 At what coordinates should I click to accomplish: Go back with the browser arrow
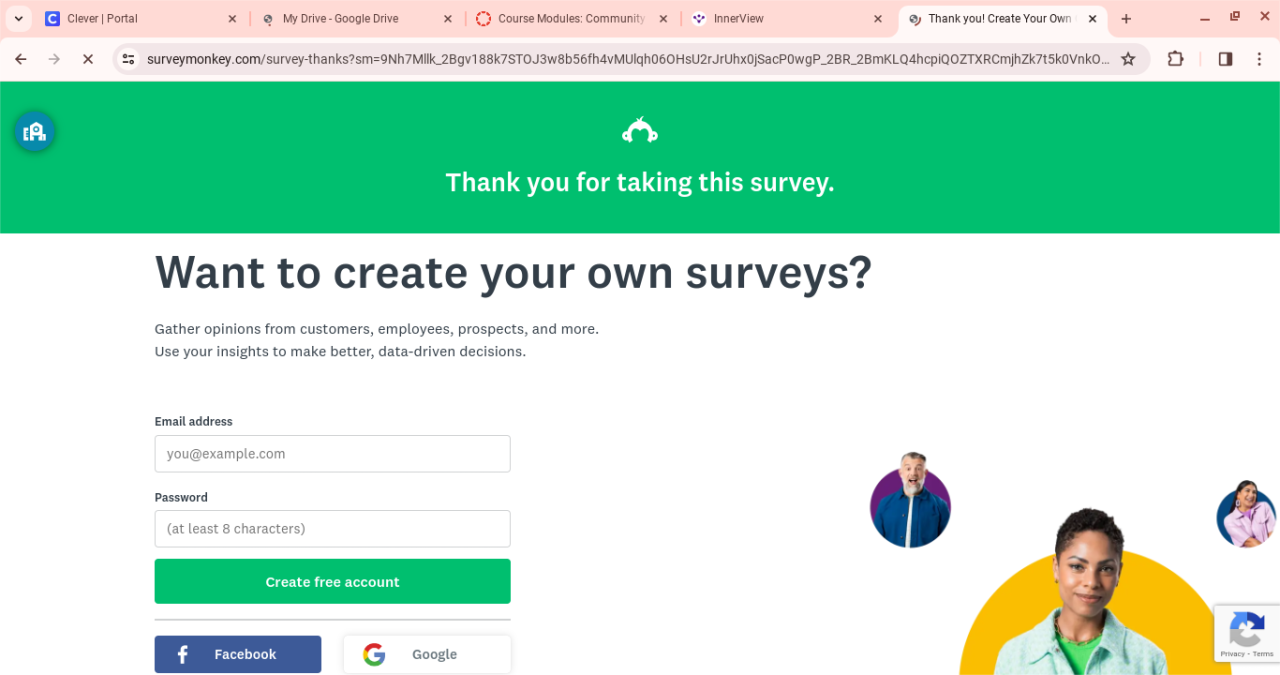[x=21, y=59]
